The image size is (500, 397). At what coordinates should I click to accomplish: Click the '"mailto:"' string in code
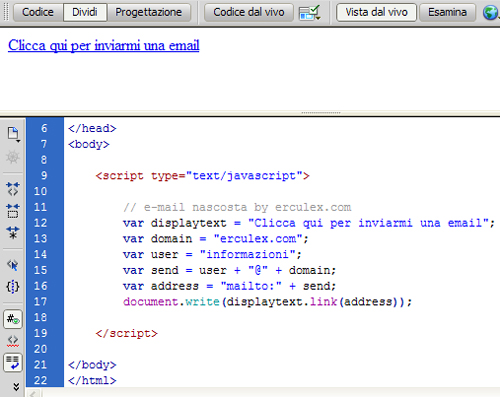click(x=251, y=286)
